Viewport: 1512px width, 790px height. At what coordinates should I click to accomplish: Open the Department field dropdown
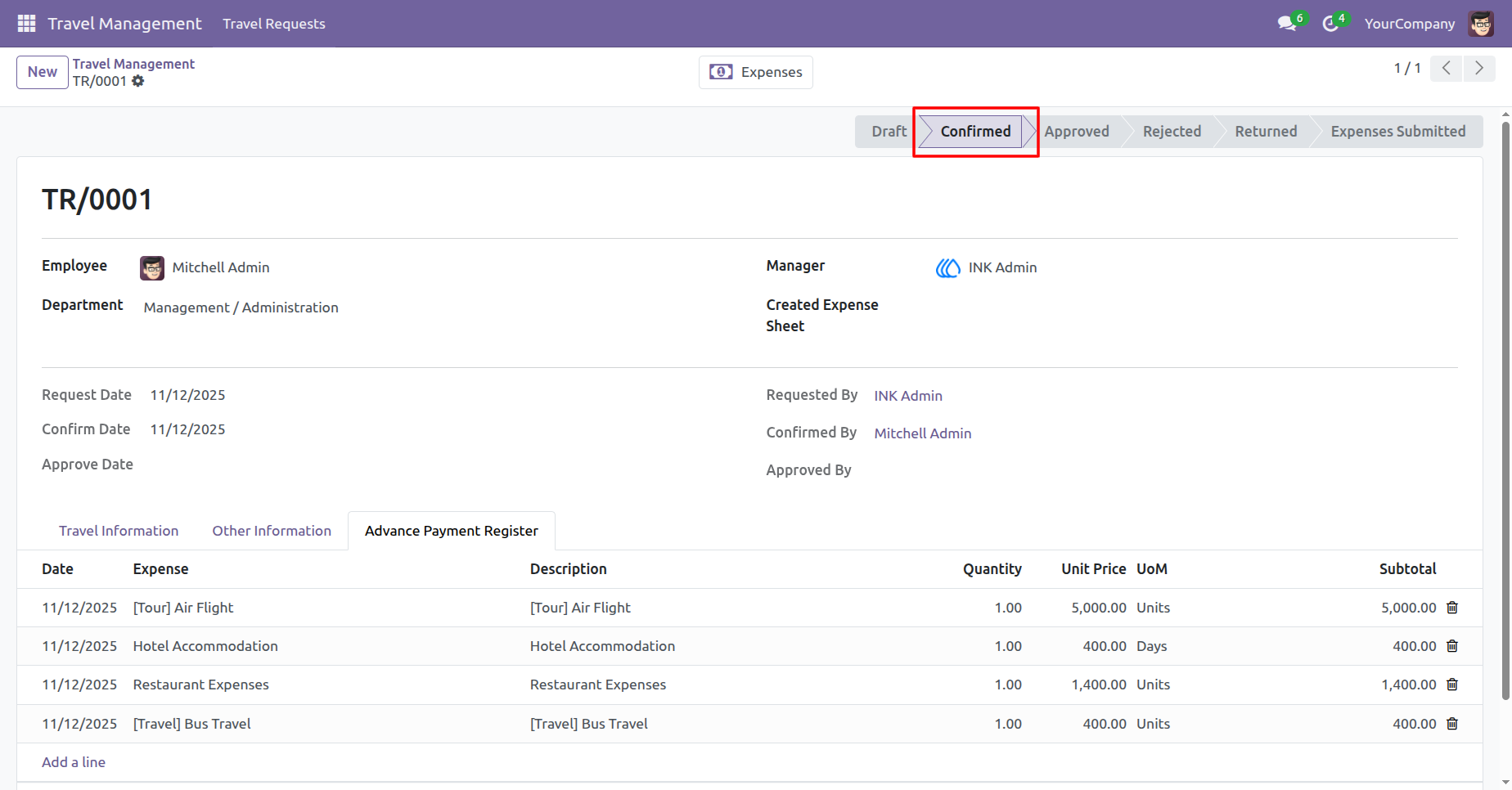241,307
